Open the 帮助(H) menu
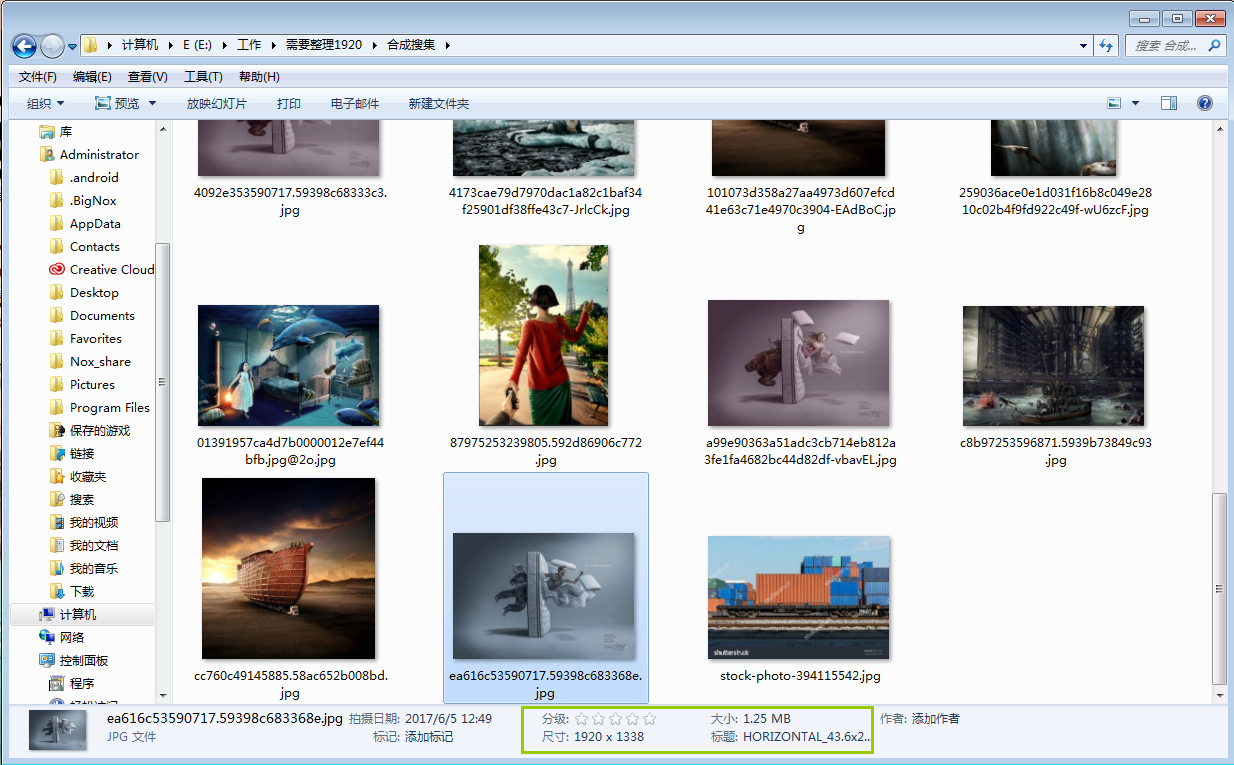 259,77
